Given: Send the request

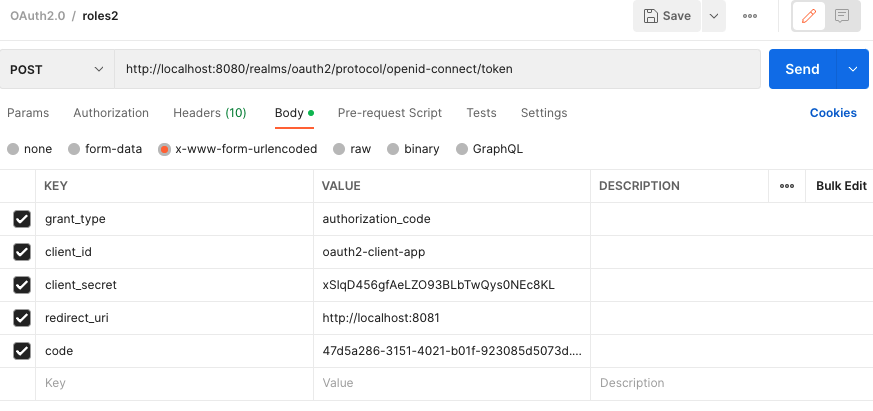Looking at the screenshot, I should (802, 69).
